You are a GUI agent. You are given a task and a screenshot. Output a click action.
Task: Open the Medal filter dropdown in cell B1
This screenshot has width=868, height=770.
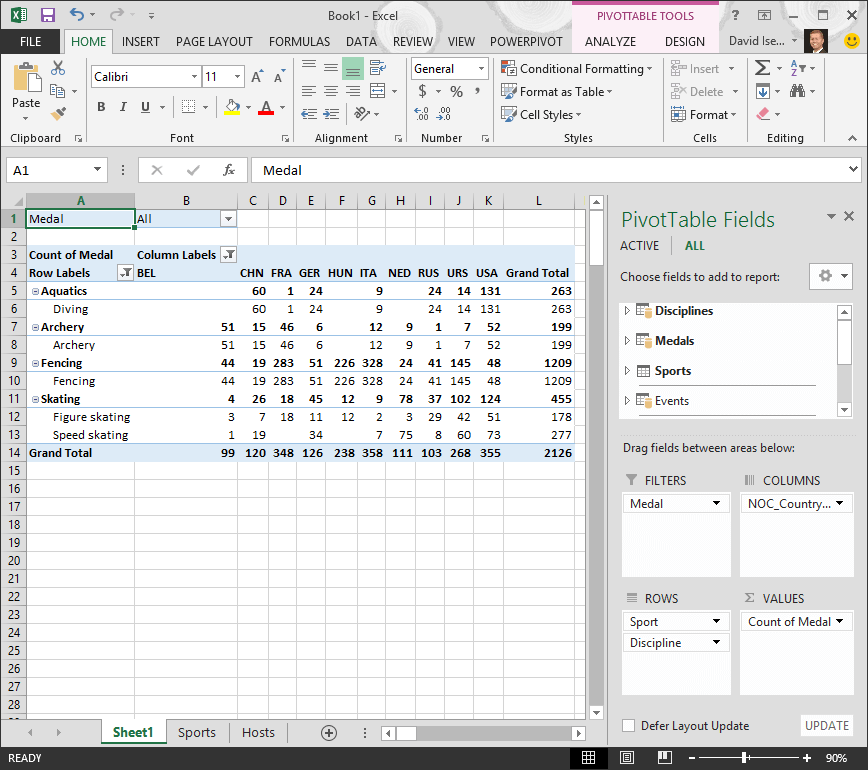(227, 218)
